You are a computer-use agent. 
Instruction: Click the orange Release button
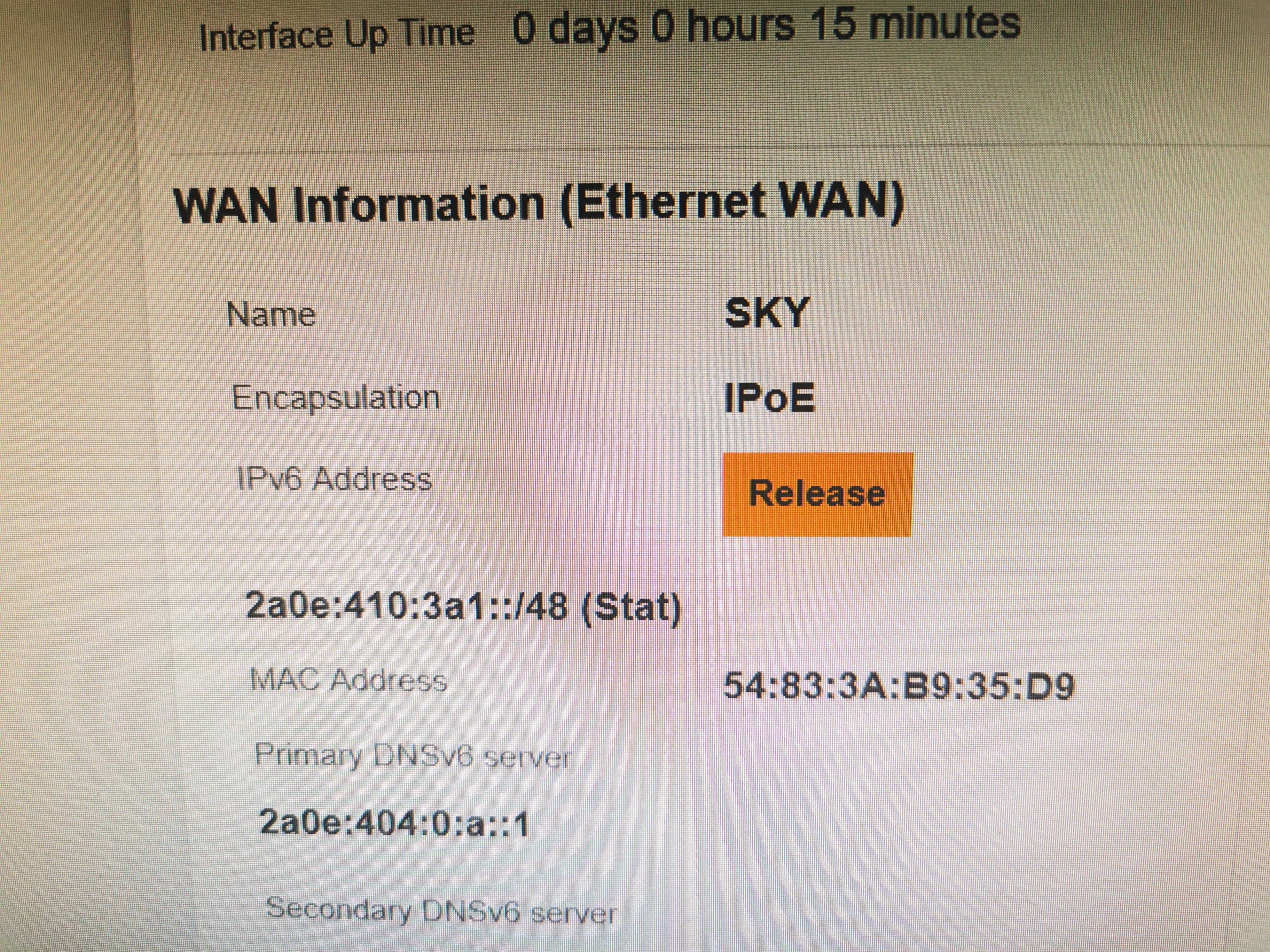[x=816, y=494]
